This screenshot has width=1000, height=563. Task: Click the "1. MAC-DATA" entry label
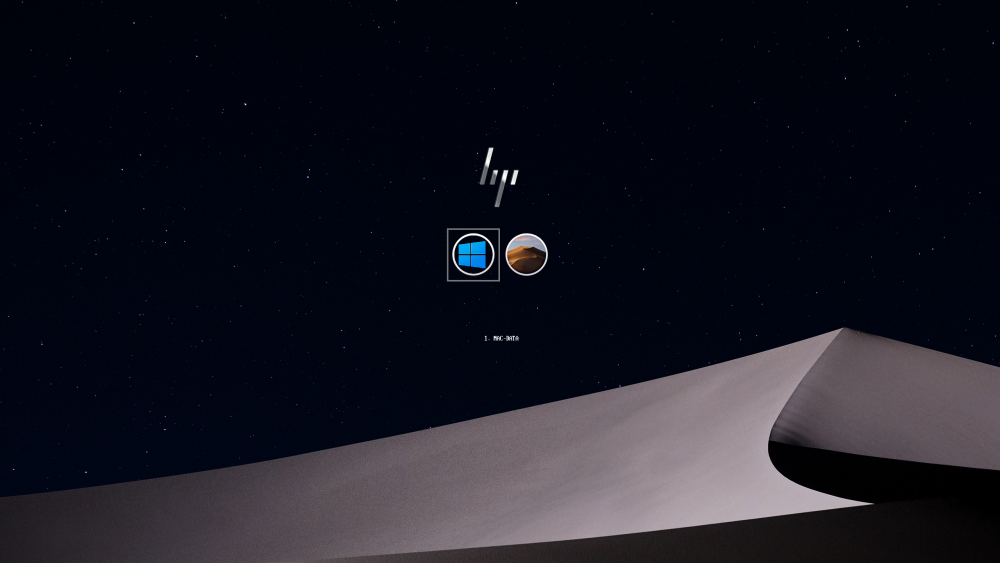(x=501, y=339)
